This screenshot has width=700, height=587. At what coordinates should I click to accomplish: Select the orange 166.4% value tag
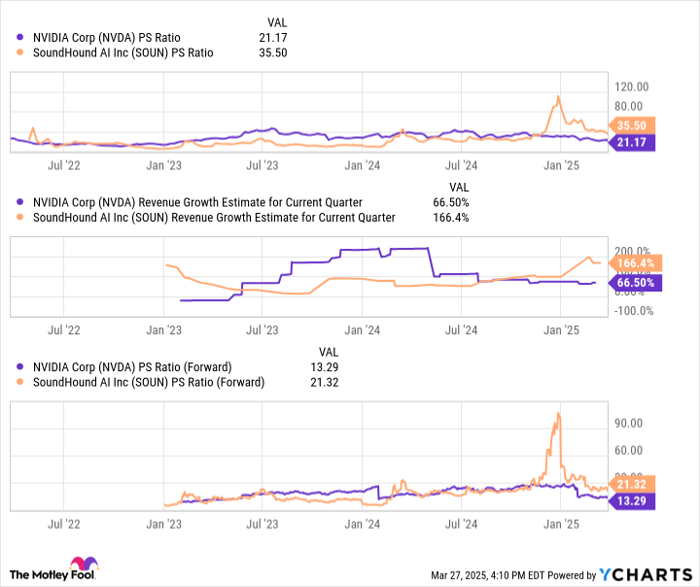635,263
